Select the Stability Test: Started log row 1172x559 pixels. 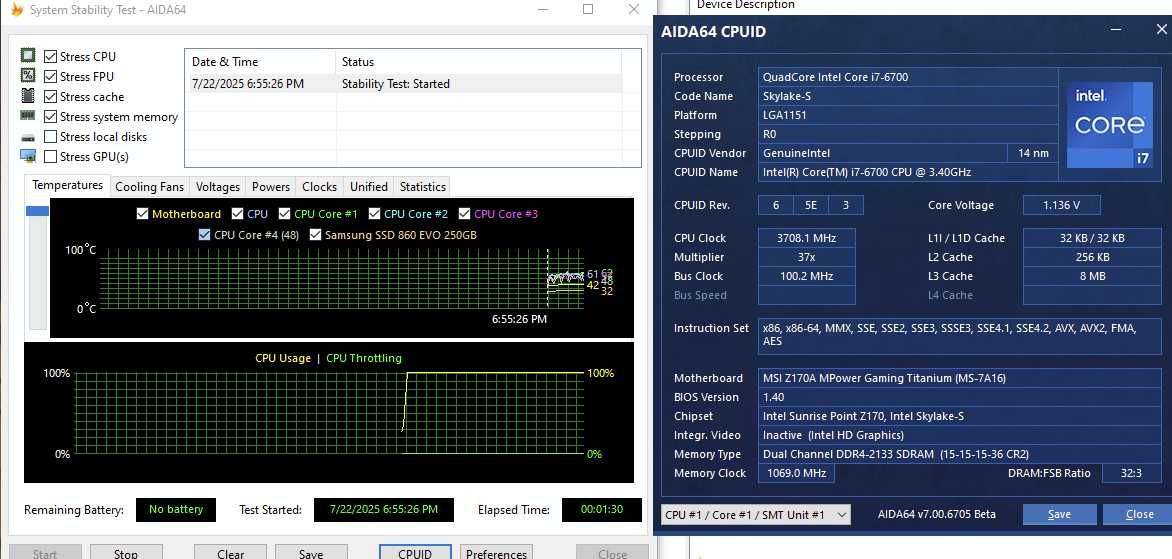click(x=403, y=84)
